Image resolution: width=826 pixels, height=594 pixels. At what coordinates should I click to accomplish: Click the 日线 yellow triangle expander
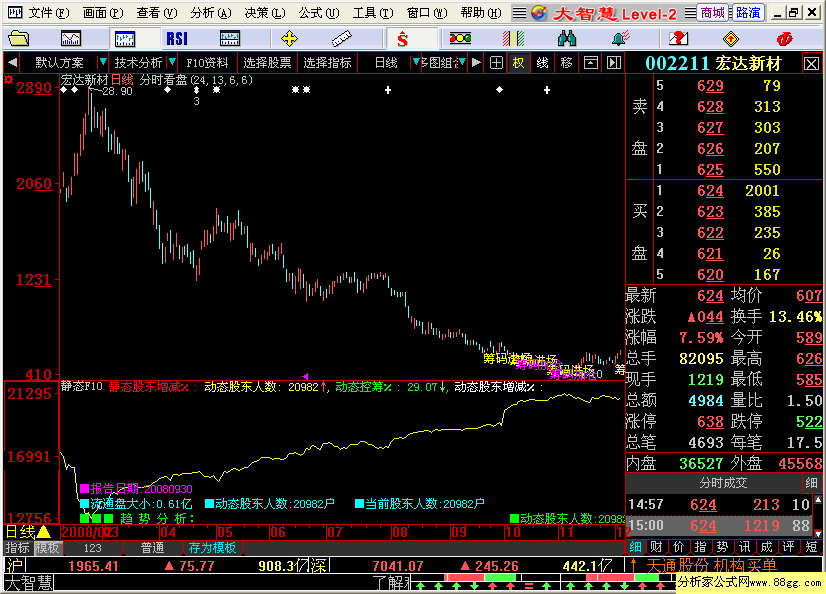[x=44, y=532]
